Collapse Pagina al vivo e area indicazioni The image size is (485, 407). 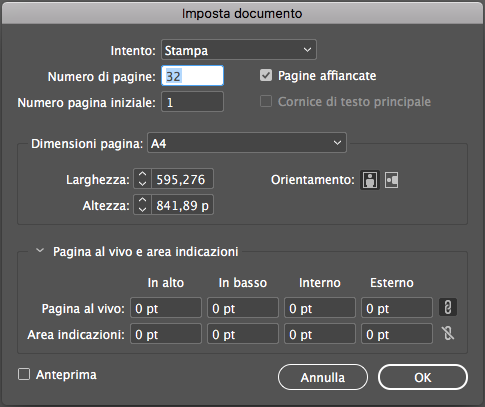pyautogui.click(x=40, y=250)
